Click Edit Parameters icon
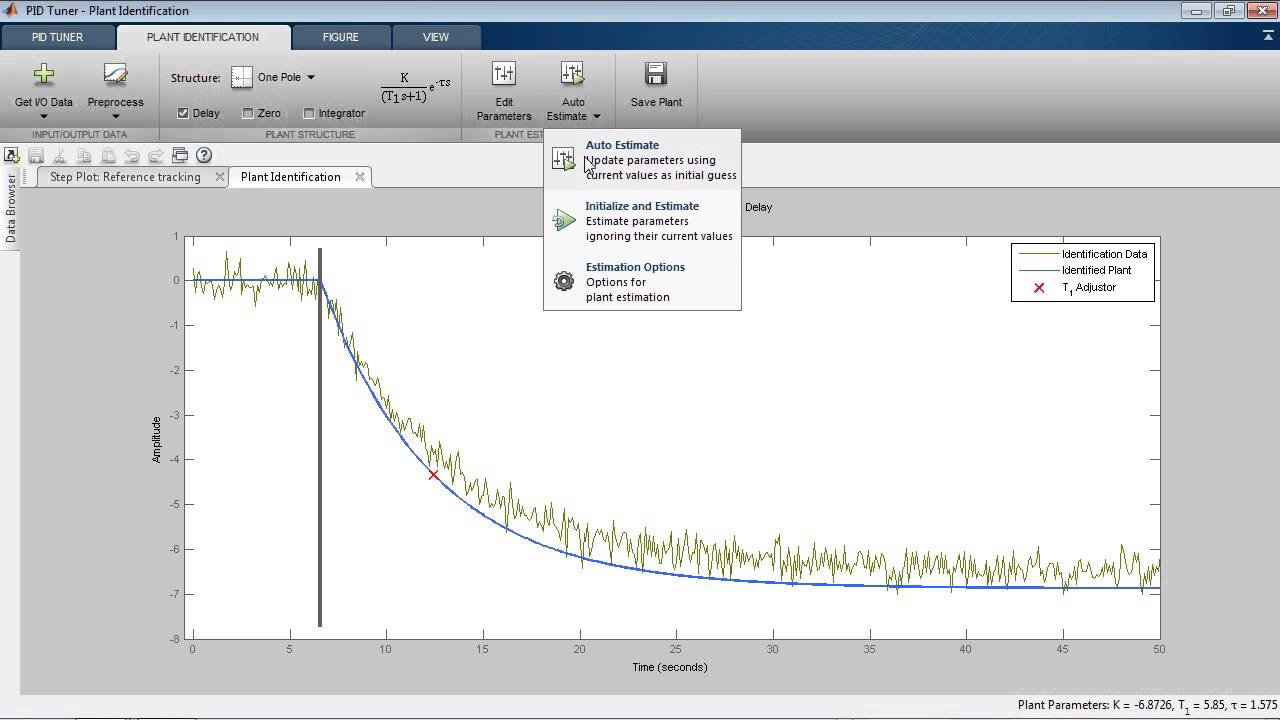This screenshot has height=720, width=1280. click(x=504, y=74)
